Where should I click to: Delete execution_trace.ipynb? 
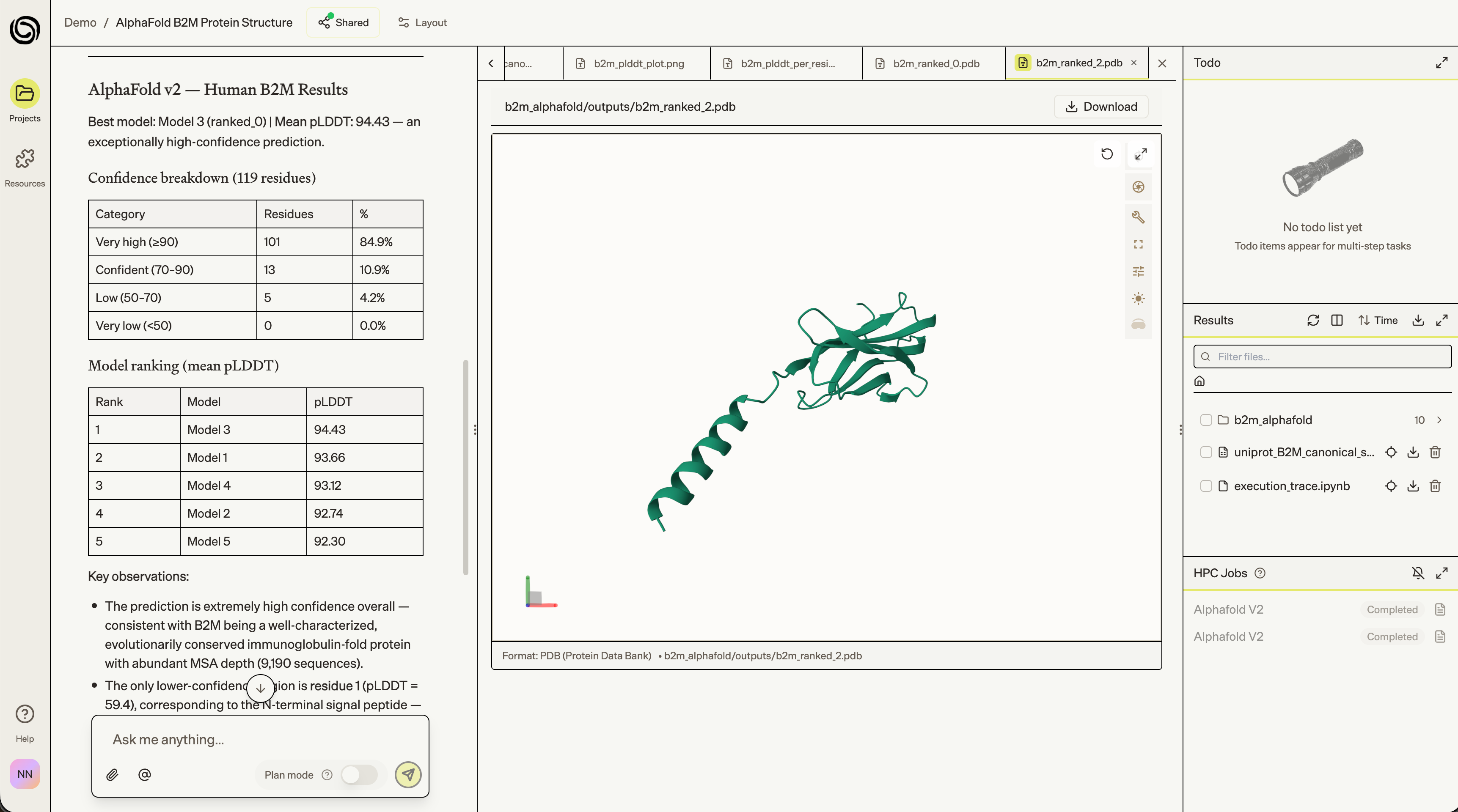pyautogui.click(x=1435, y=486)
